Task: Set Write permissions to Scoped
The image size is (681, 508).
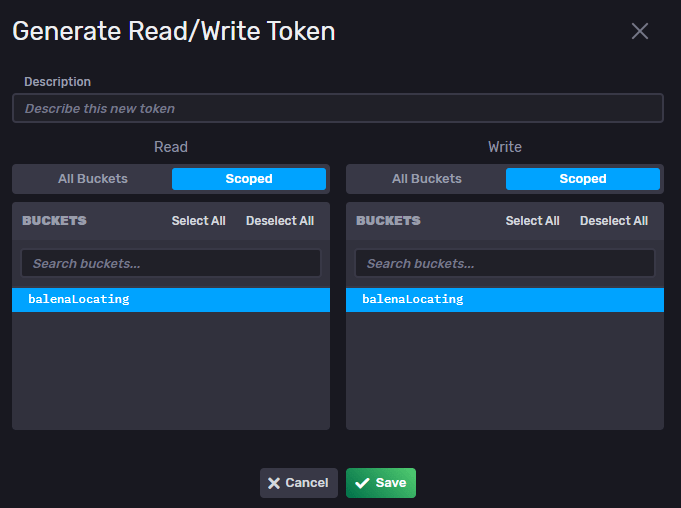Action: point(582,179)
